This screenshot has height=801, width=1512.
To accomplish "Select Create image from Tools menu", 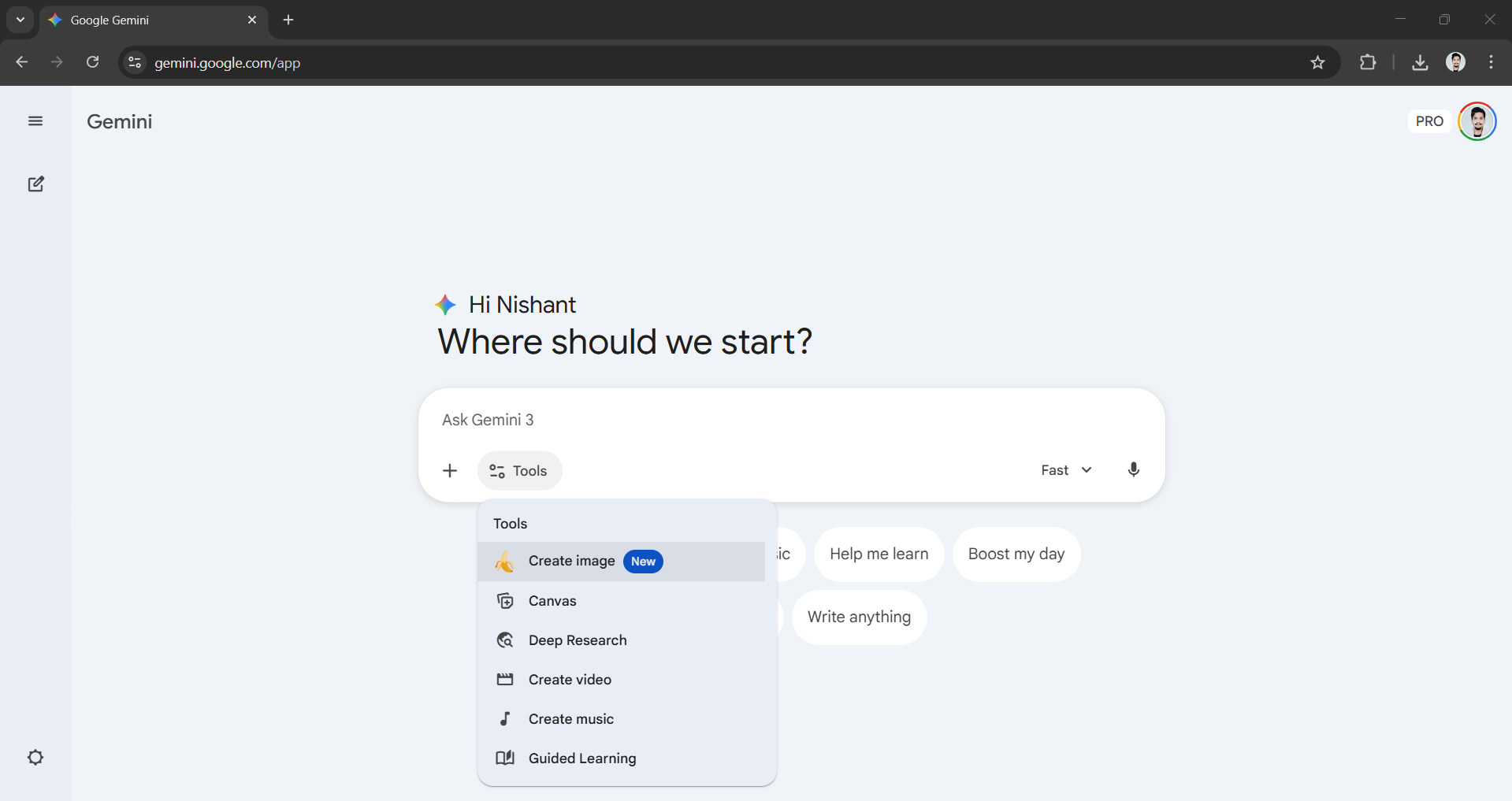I will (x=621, y=562).
